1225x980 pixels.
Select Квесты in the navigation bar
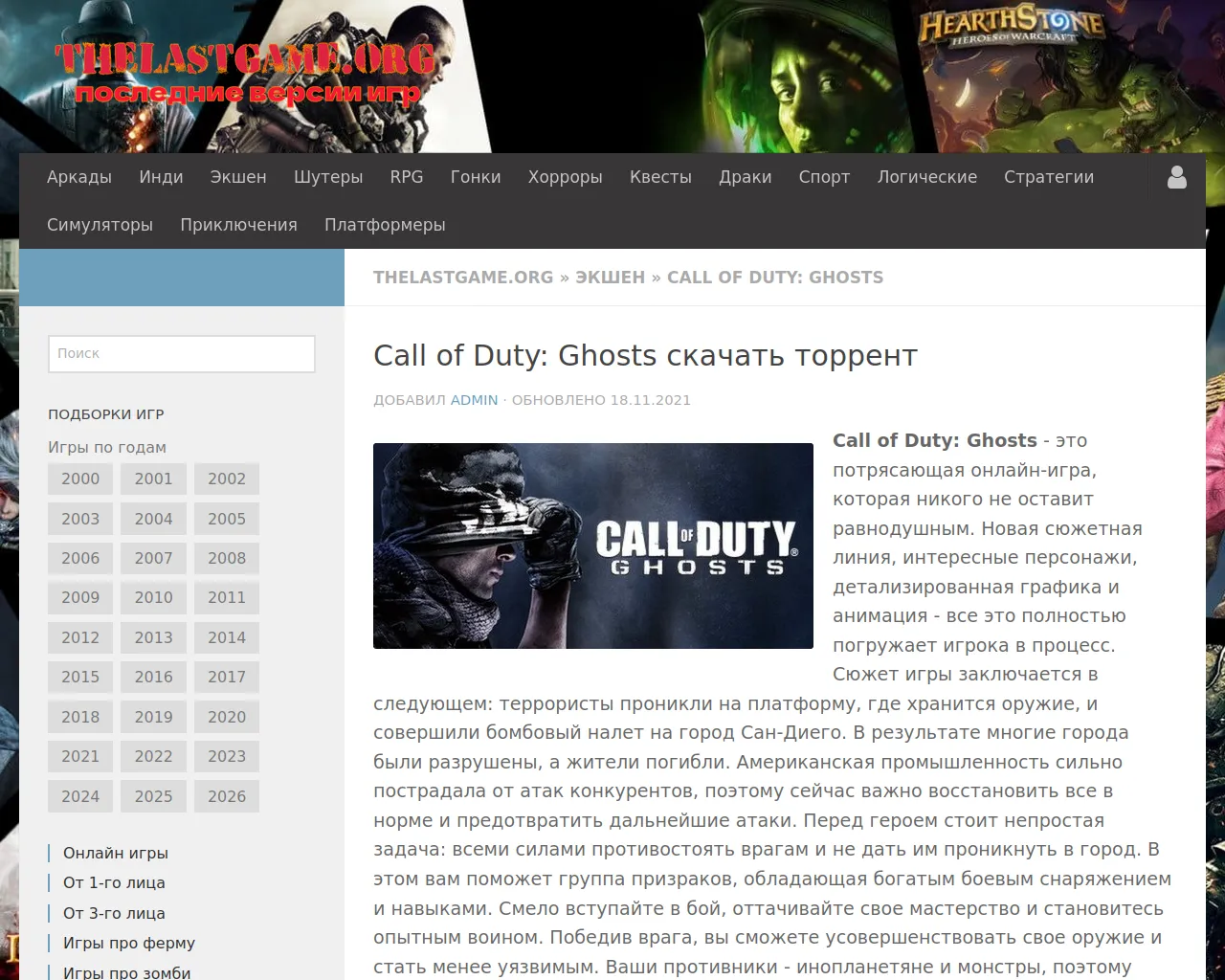pos(660,177)
